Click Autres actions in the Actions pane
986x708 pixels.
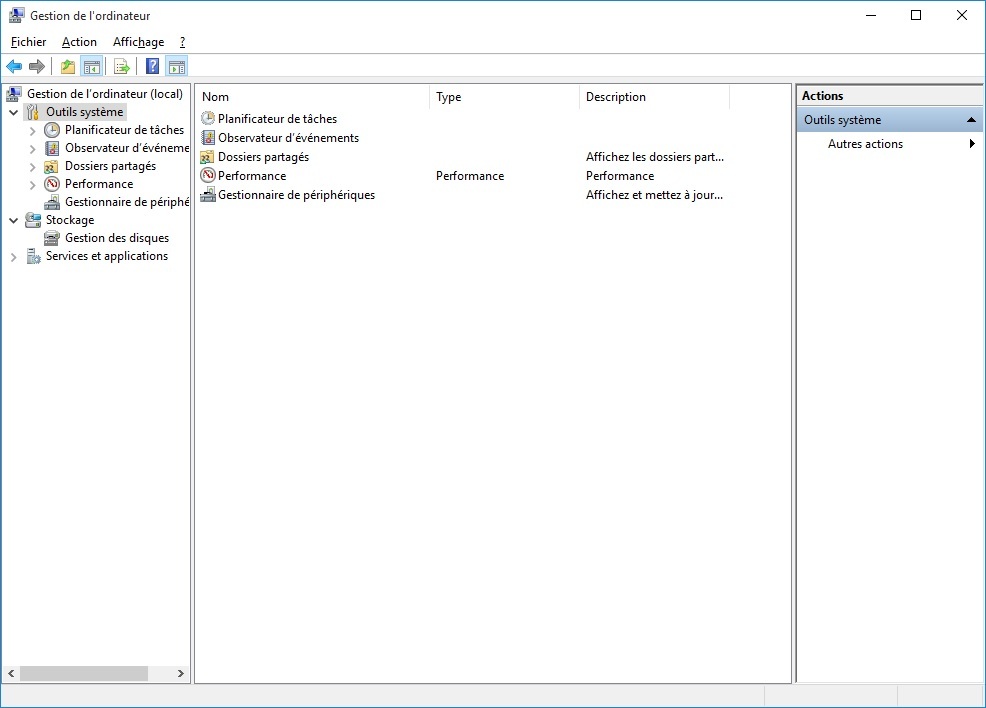click(x=865, y=143)
